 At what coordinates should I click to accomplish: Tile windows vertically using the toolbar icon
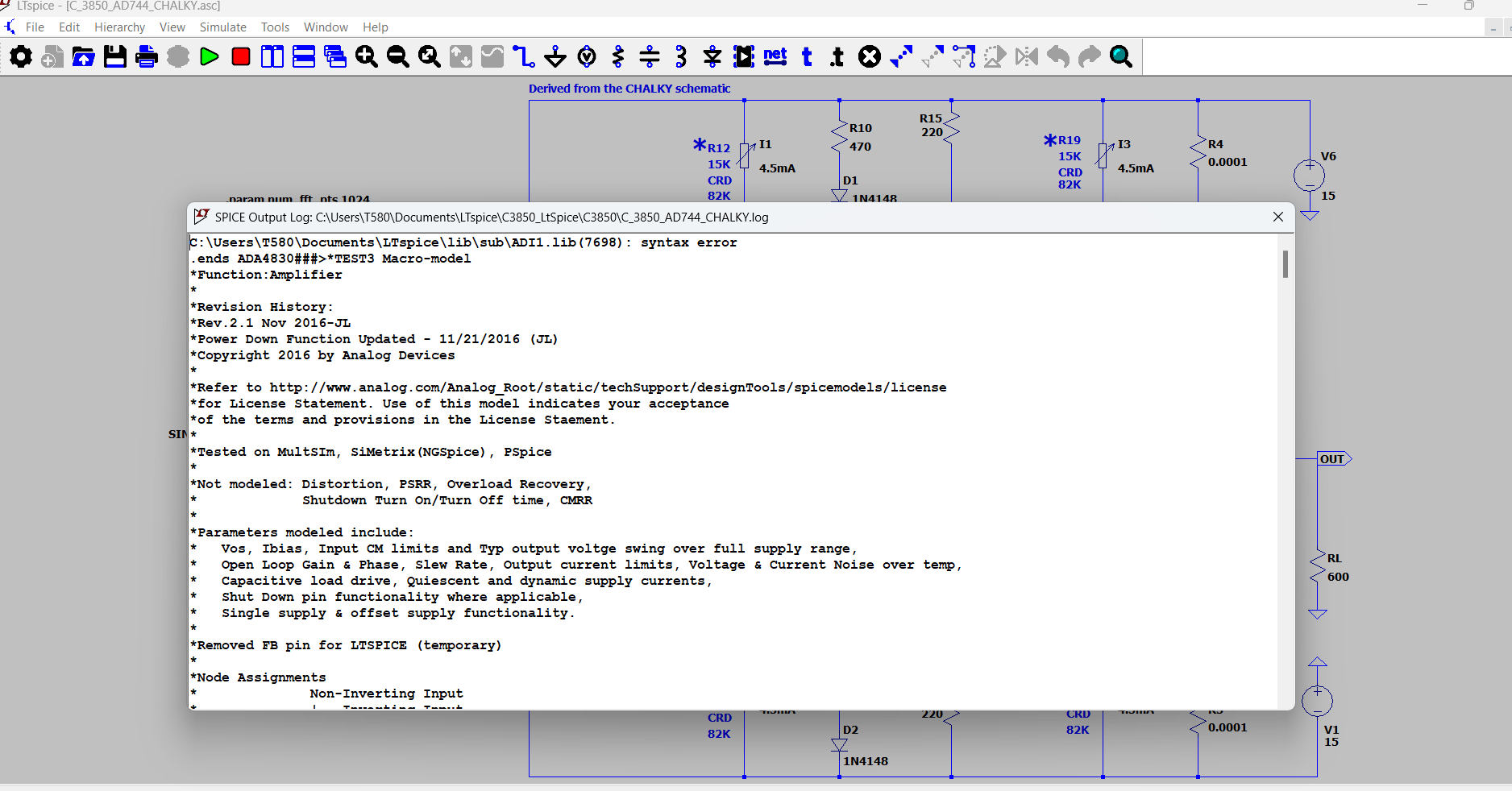click(272, 56)
